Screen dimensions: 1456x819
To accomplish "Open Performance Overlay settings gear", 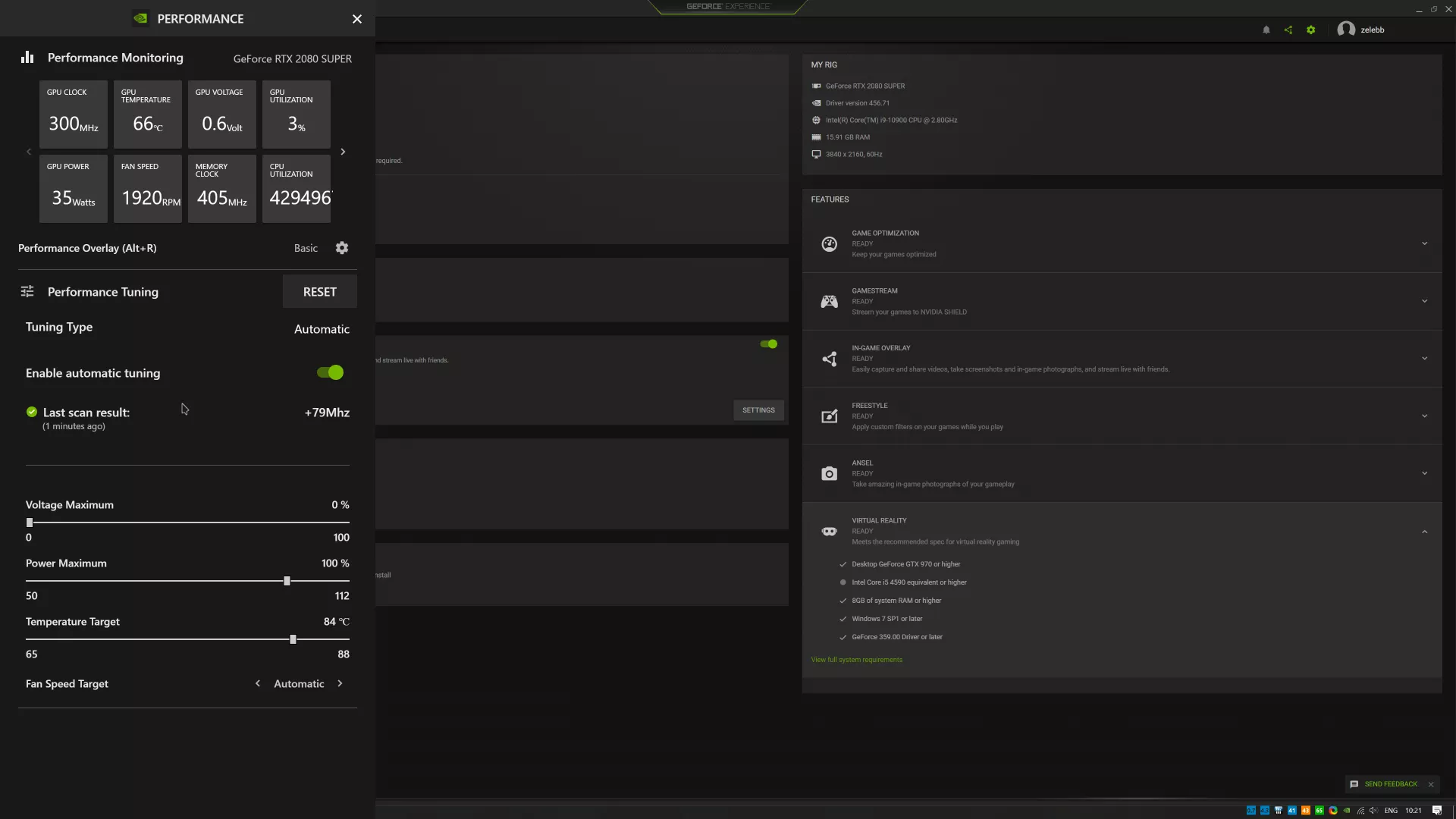I will pyautogui.click(x=342, y=248).
